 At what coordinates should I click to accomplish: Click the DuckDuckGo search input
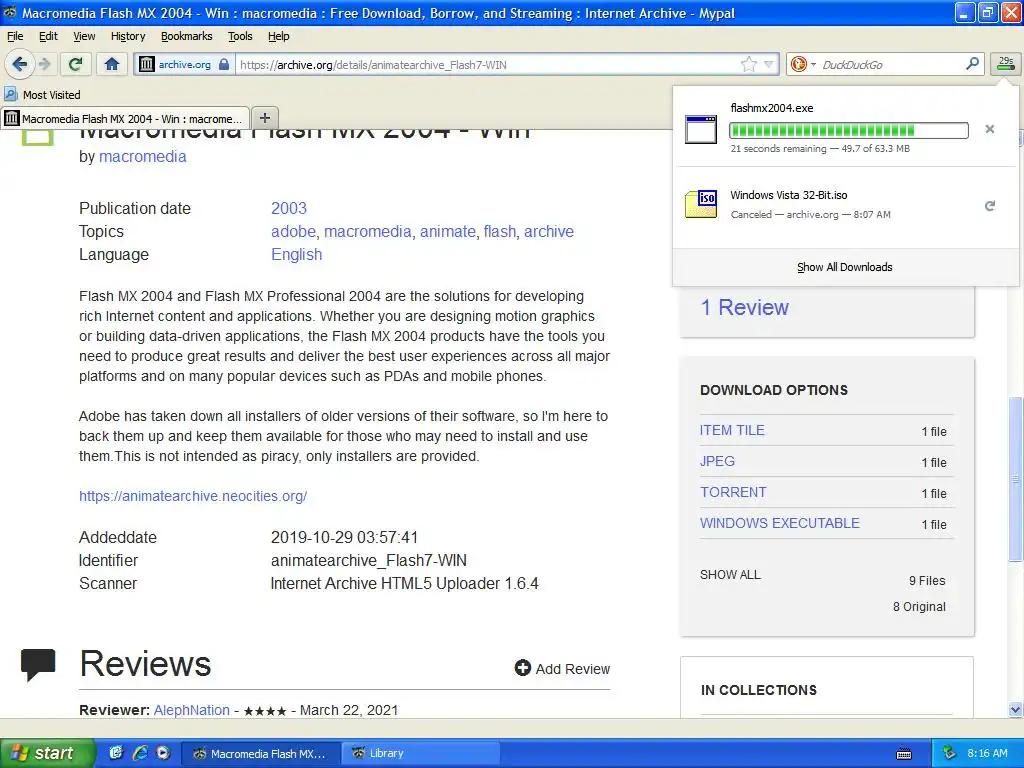(x=890, y=64)
